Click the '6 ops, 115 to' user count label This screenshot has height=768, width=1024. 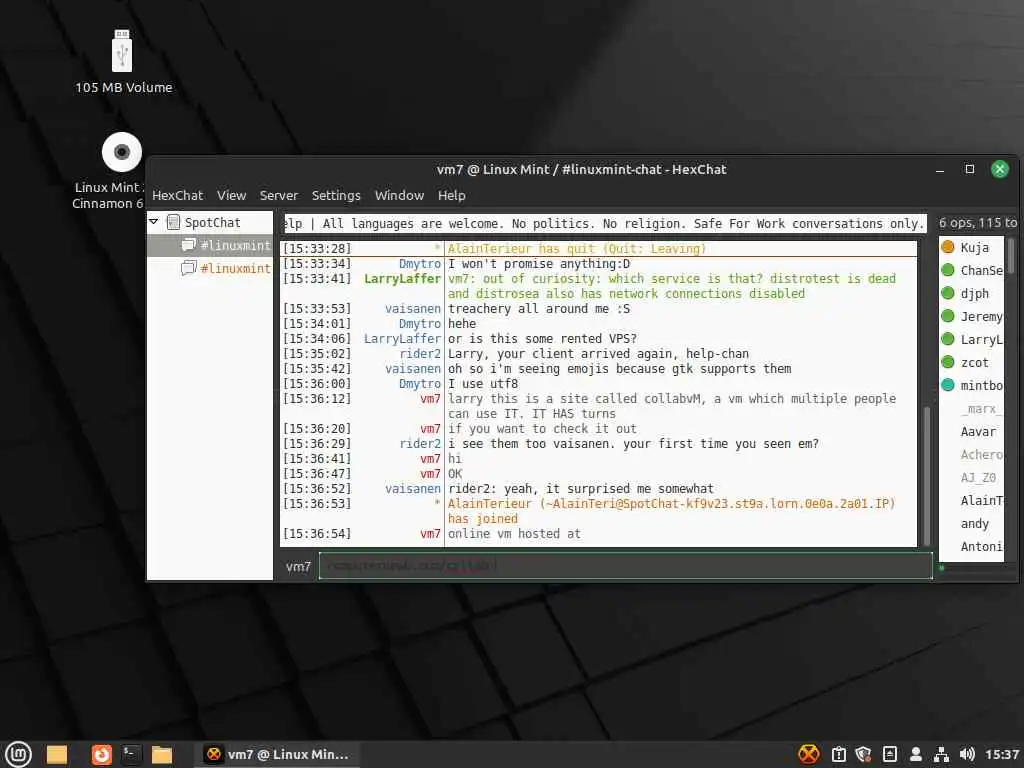[x=978, y=223]
